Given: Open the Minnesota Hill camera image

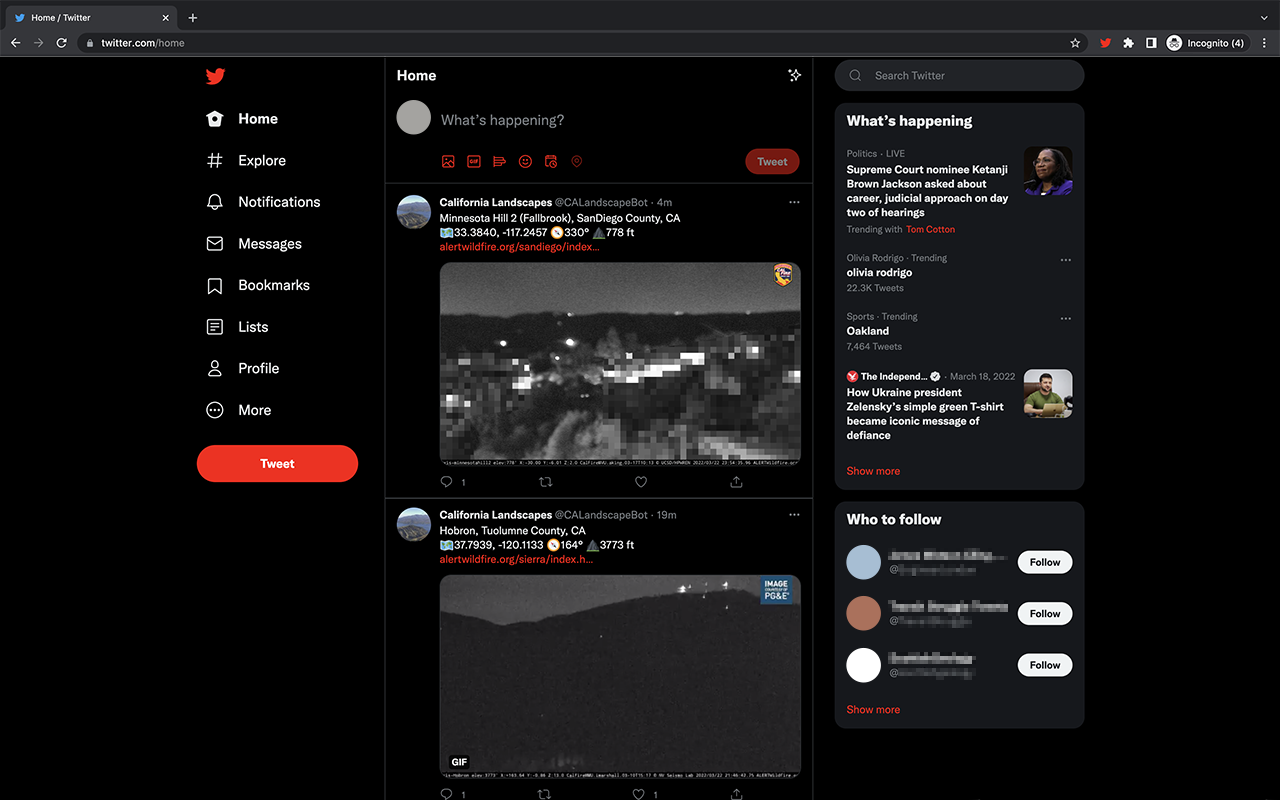Looking at the screenshot, I should pos(620,364).
